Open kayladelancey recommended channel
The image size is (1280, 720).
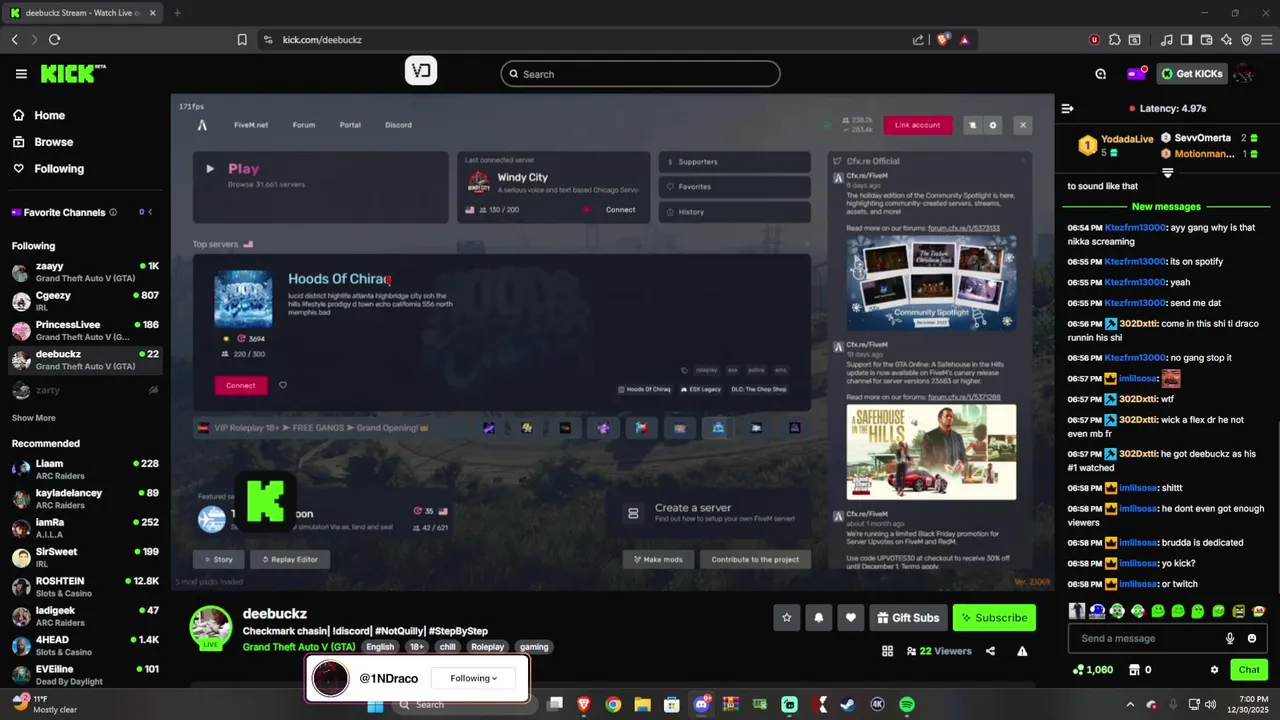85,498
